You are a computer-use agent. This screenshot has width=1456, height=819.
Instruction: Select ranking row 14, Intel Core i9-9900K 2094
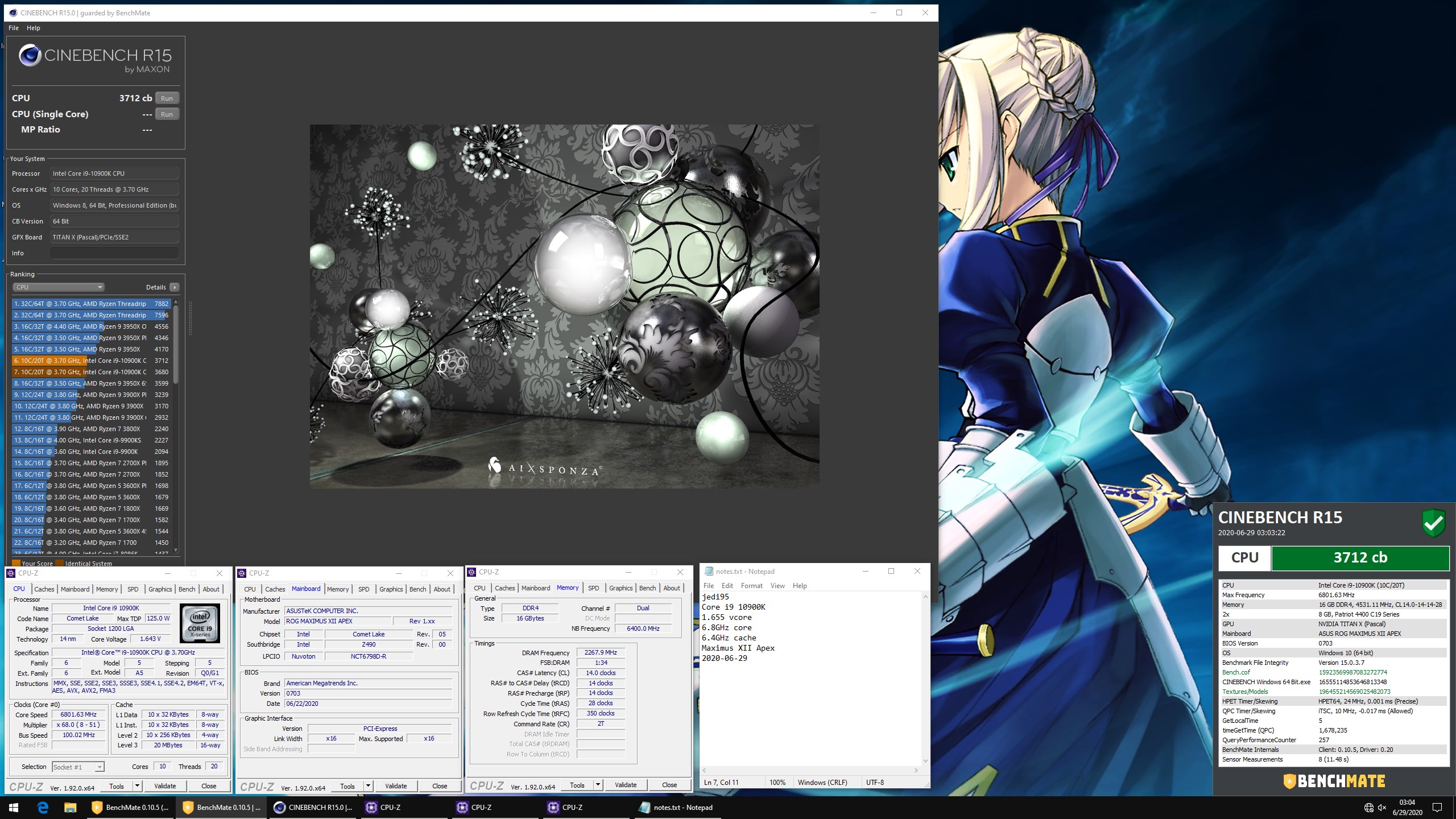[x=91, y=452]
